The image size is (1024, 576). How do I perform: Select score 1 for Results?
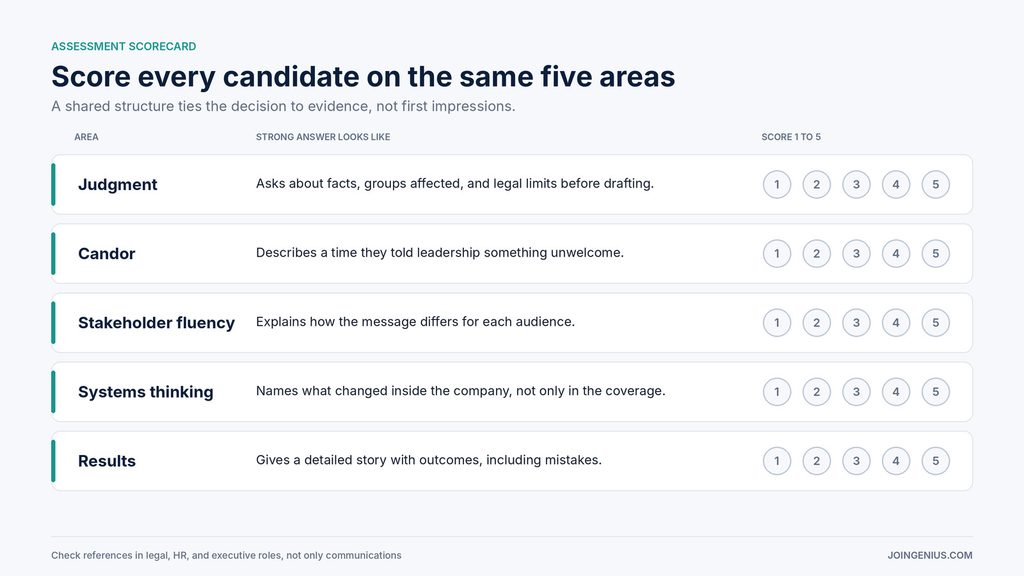[776, 461]
